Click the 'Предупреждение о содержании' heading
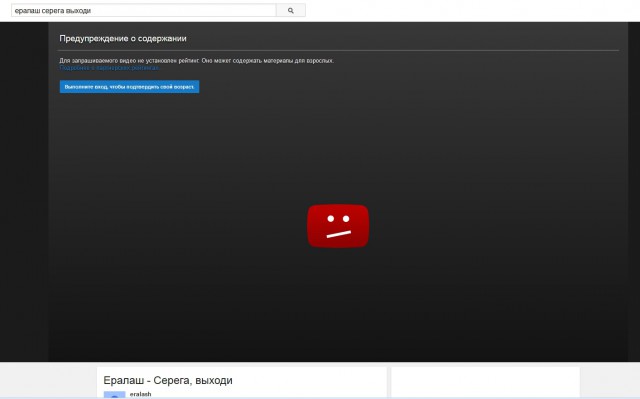 click(123, 38)
